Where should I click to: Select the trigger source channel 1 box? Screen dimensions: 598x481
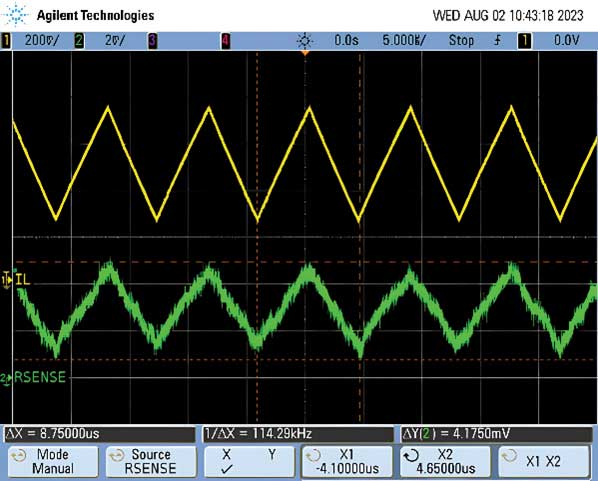coord(524,40)
